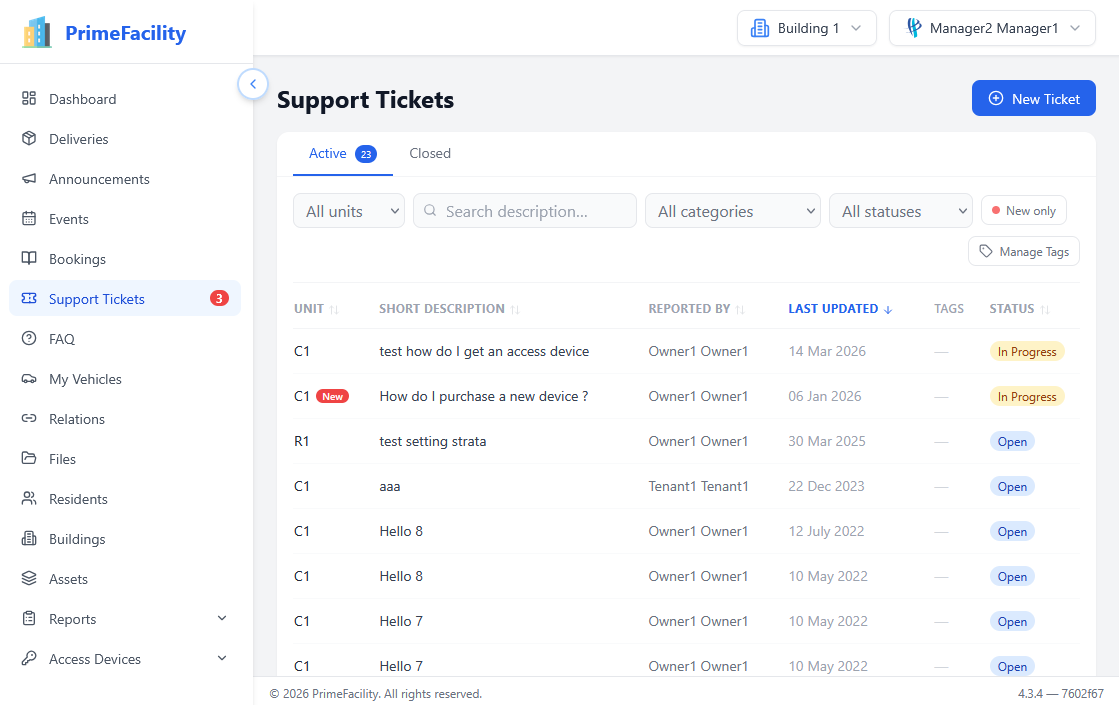1119x705 pixels.
Task: Open the Residents page icon
Action: tap(31, 498)
